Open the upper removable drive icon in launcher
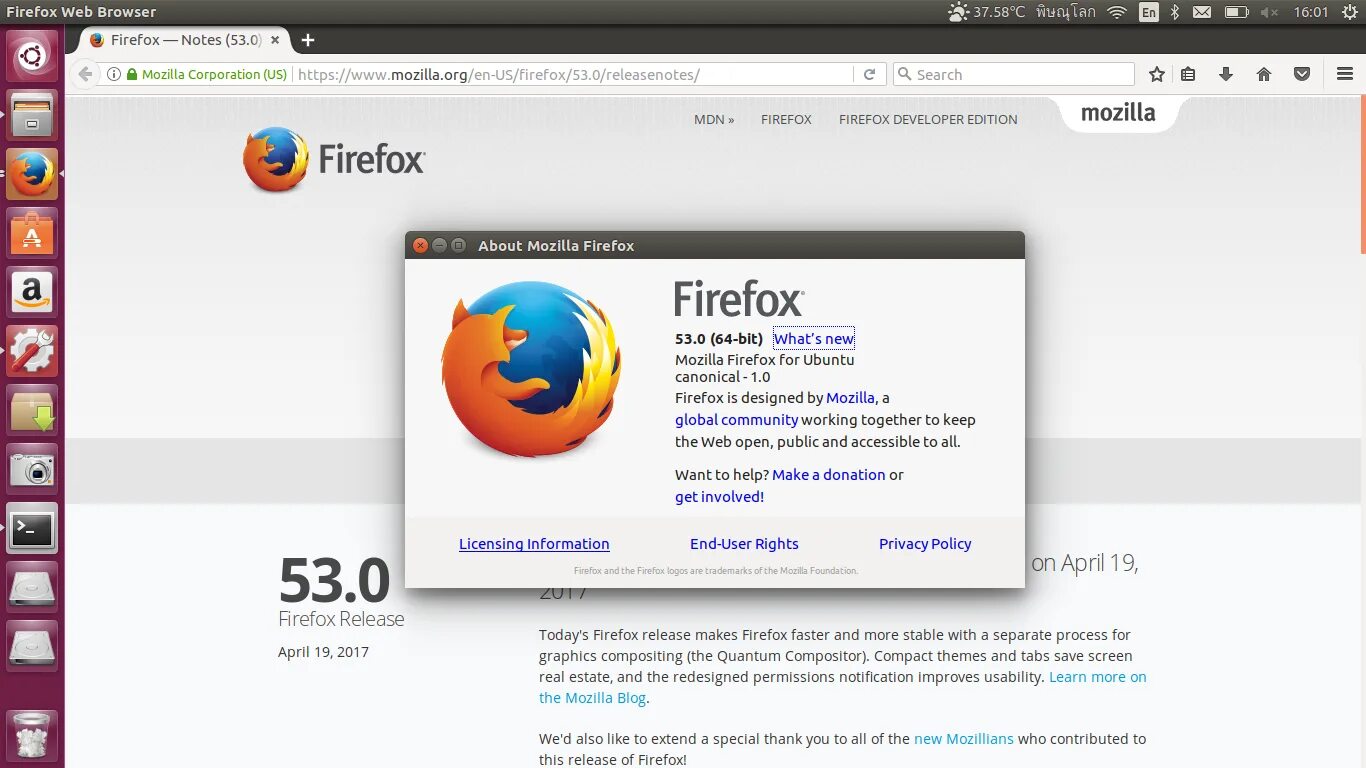The height and width of the screenshot is (768, 1366). coord(32,586)
